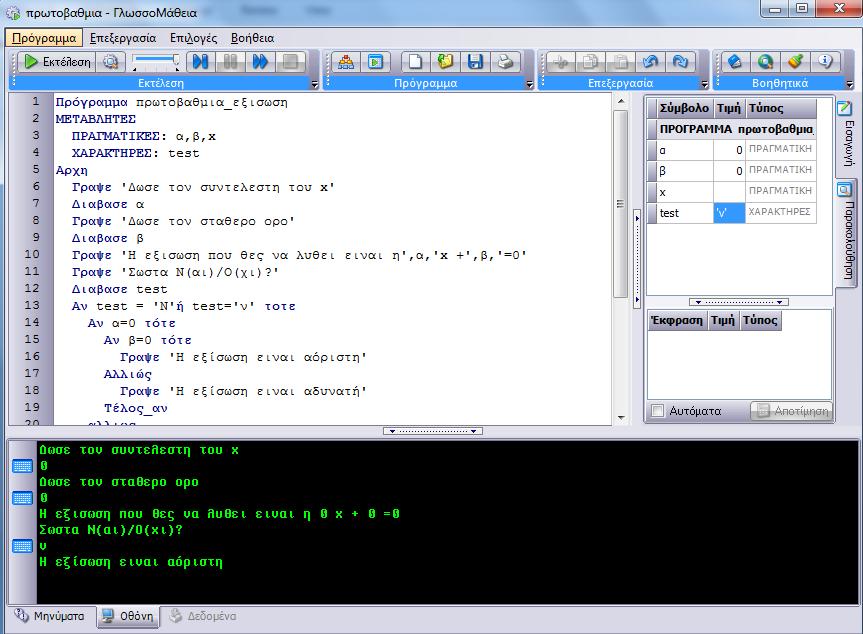Viewport: 863px width, 634px height.
Task: Open the info icon in Βοηθητικά
Action: pyautogui.click(x=824, y=62)
